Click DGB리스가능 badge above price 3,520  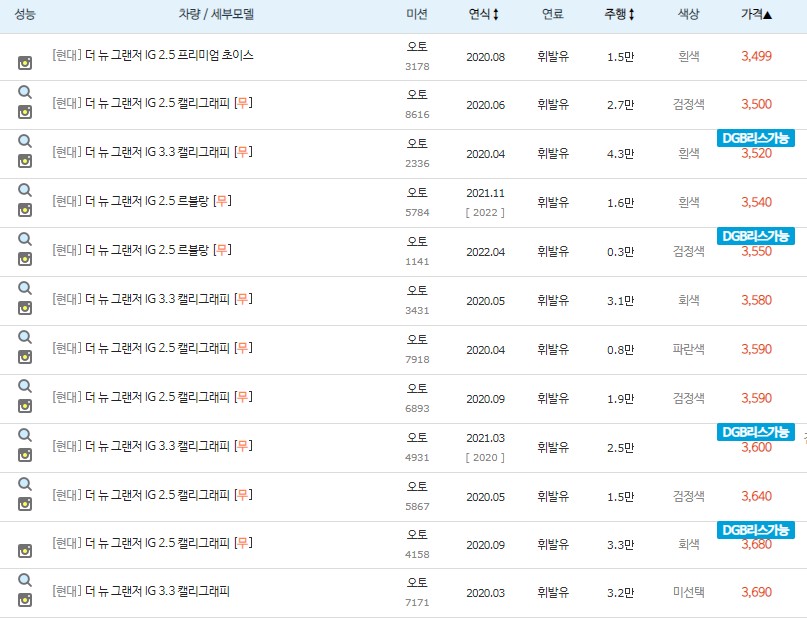point(756,138)
